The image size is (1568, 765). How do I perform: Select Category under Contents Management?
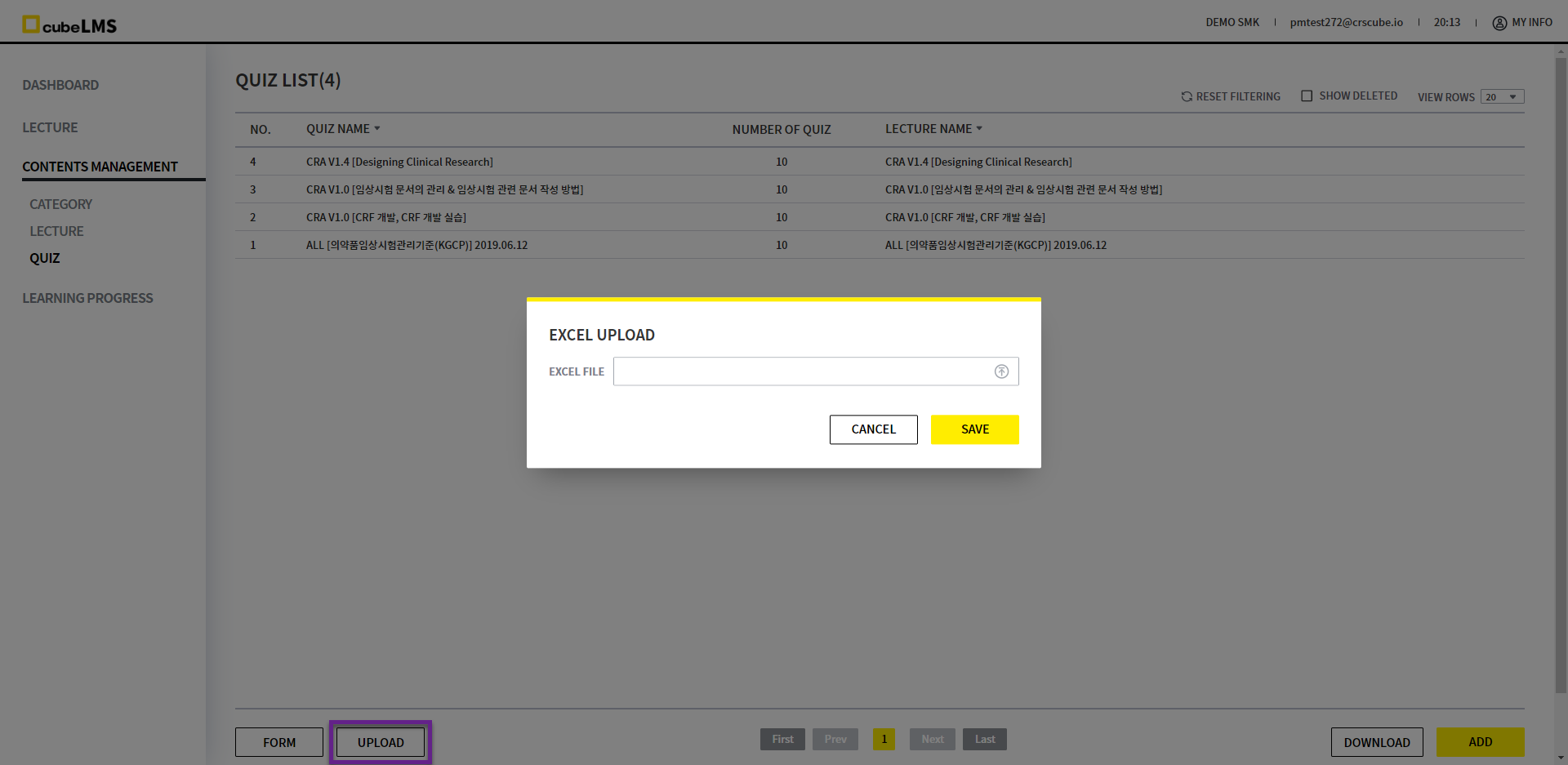coord(60,204)
